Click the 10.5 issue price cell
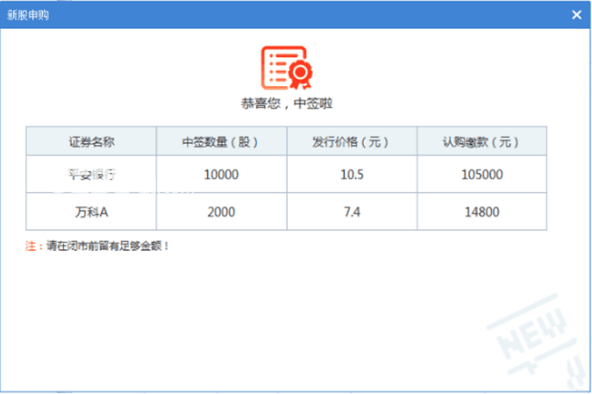Screen dimensions: 592x394 pyautogui.click(x=352, y=174)
